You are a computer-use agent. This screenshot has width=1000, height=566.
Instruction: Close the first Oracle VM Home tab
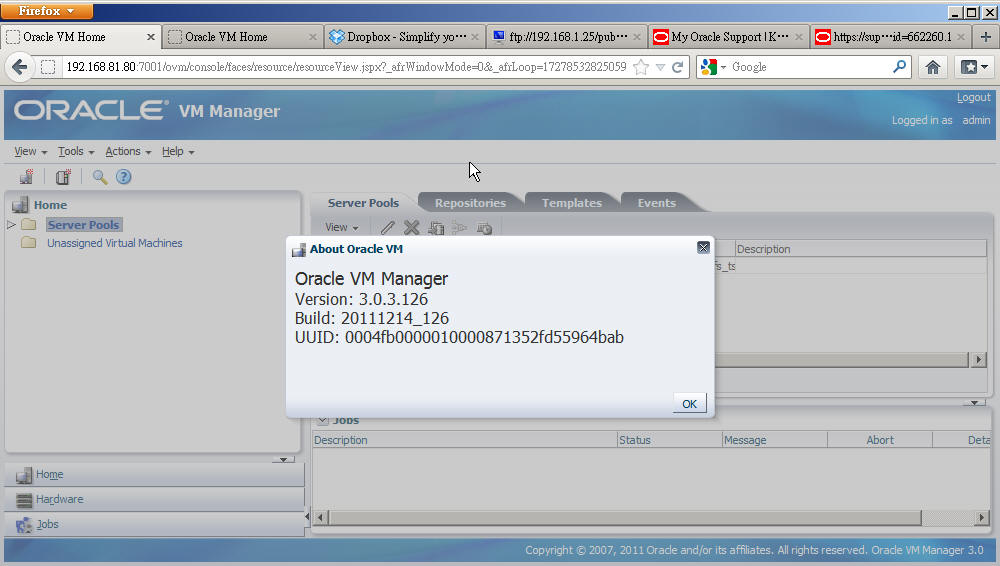point(151,37)
